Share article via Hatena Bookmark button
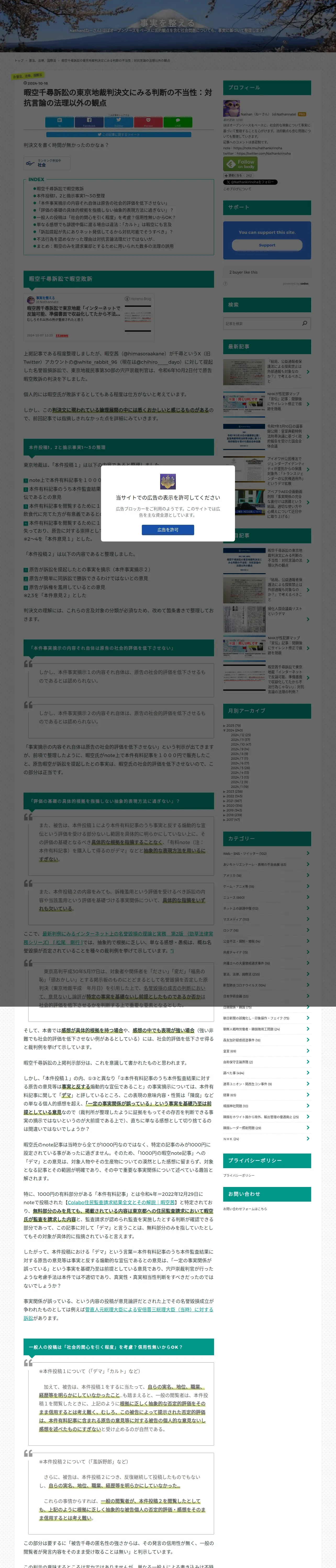 click(59, 122)
